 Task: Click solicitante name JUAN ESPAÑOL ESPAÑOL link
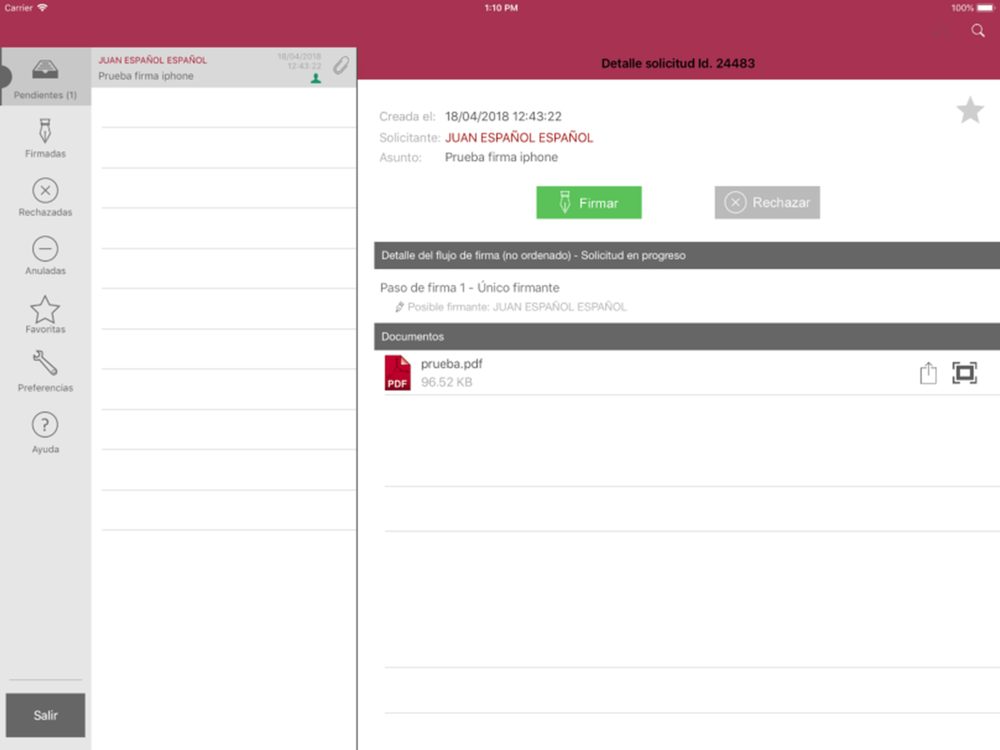point(519,138)
